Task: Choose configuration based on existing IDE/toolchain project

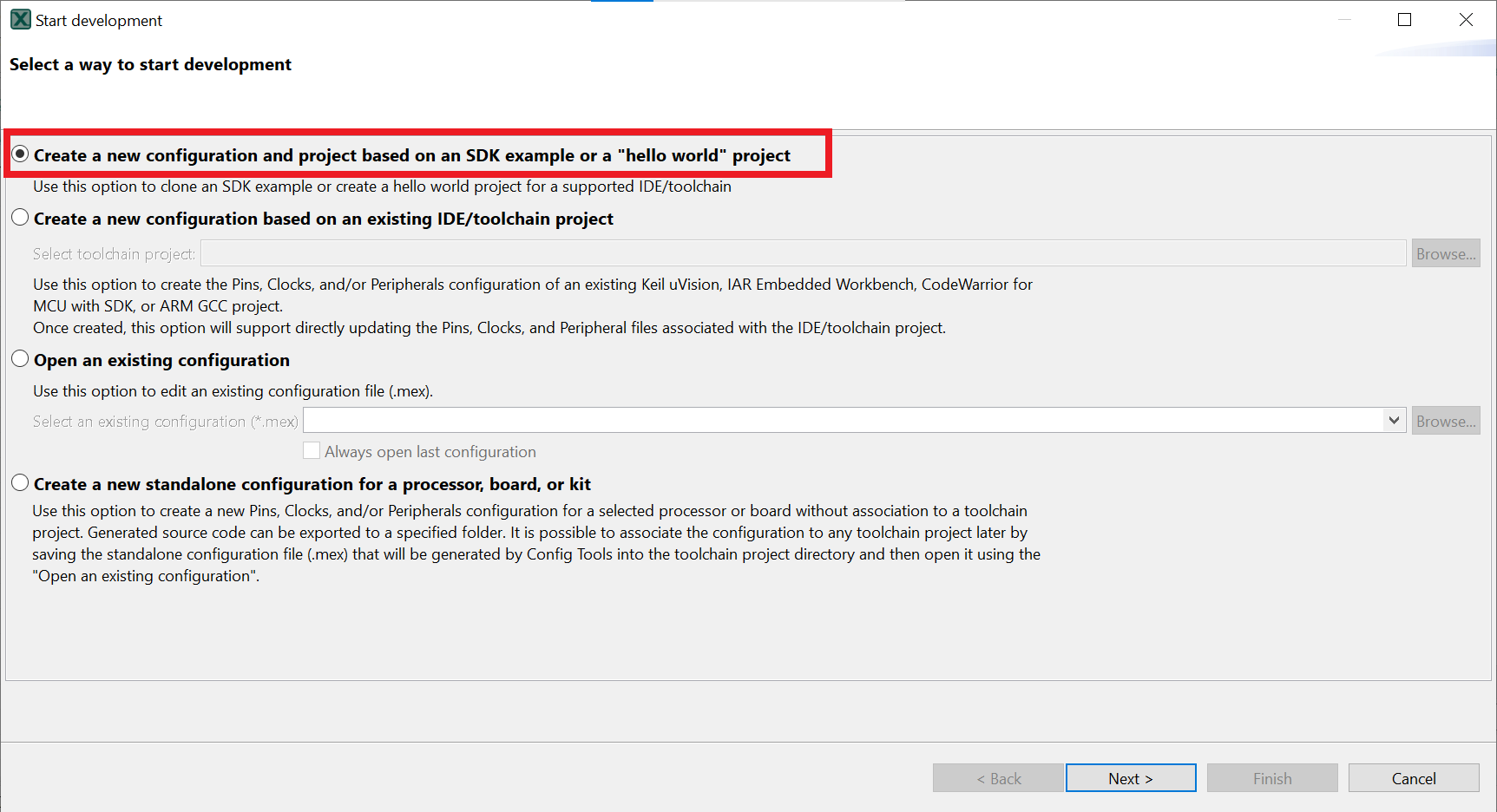Action: coord(21,218)
